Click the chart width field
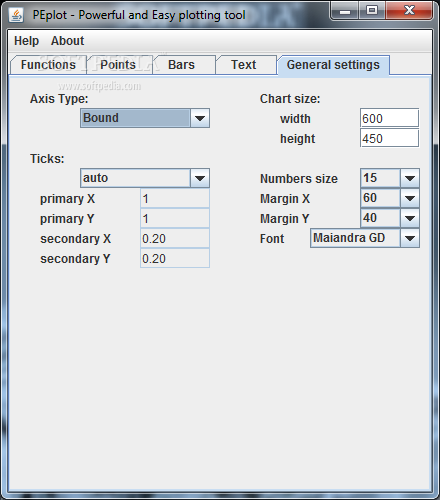This screenshot has height=500, width=440. coord(389,118)
